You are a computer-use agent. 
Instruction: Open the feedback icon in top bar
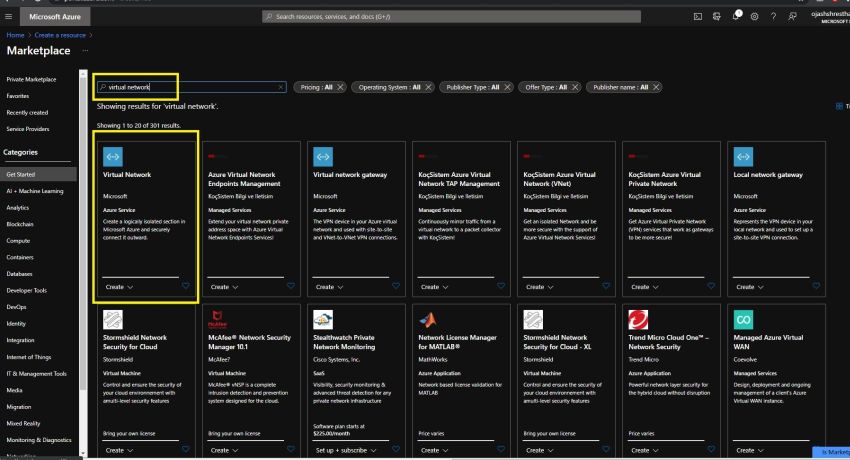point(793,17)
